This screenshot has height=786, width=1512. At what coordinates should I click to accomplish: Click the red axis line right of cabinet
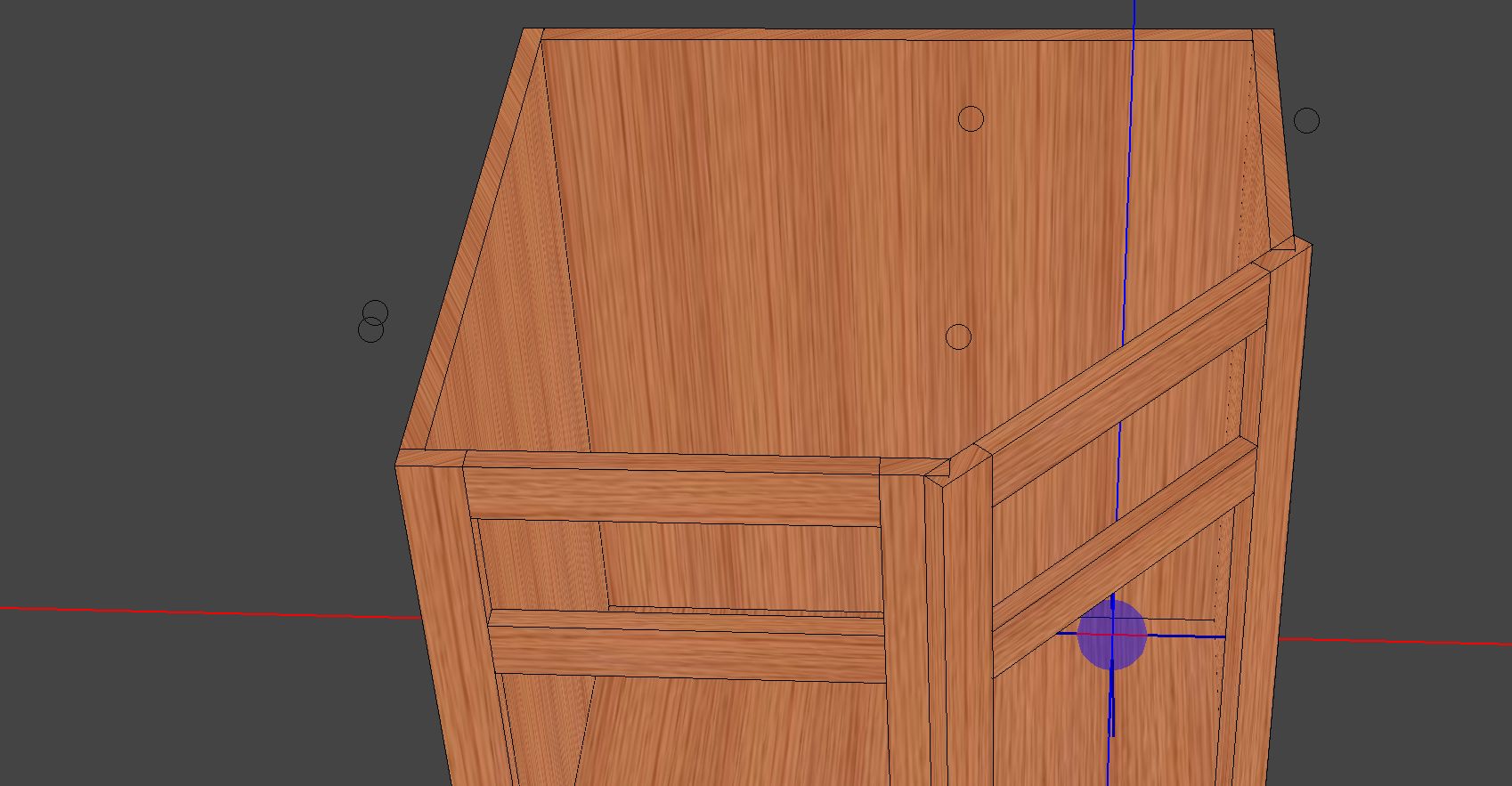pos(1407,641)
